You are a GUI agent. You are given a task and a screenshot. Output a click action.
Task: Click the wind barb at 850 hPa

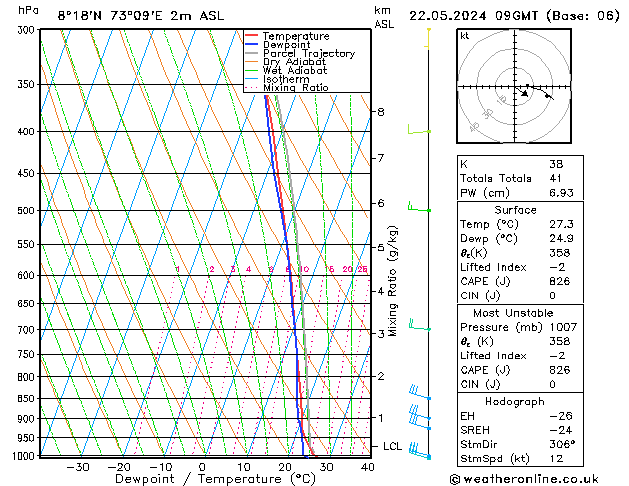click(420, 392)
